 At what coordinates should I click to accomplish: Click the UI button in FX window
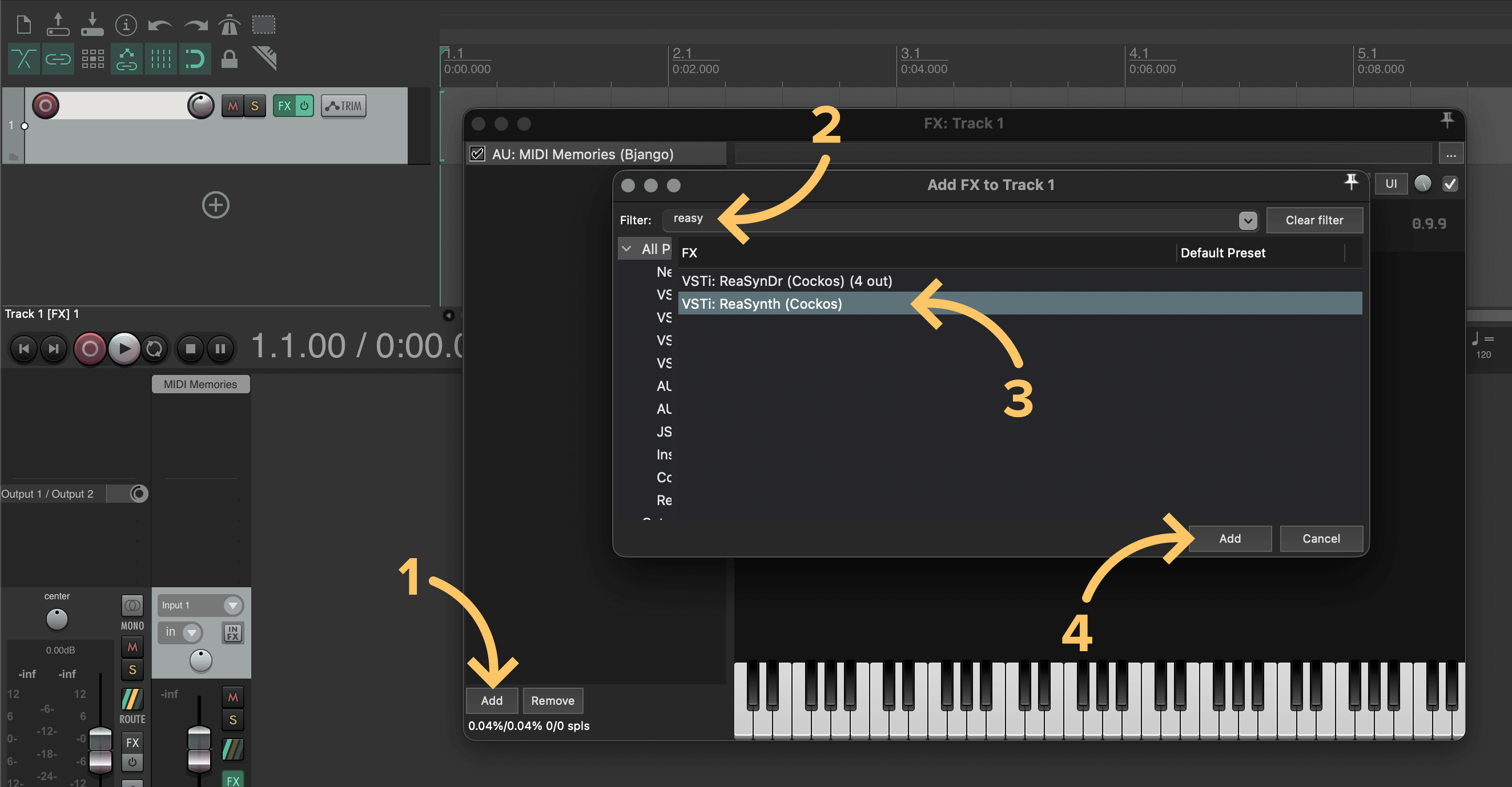(x=1390, y=184)
